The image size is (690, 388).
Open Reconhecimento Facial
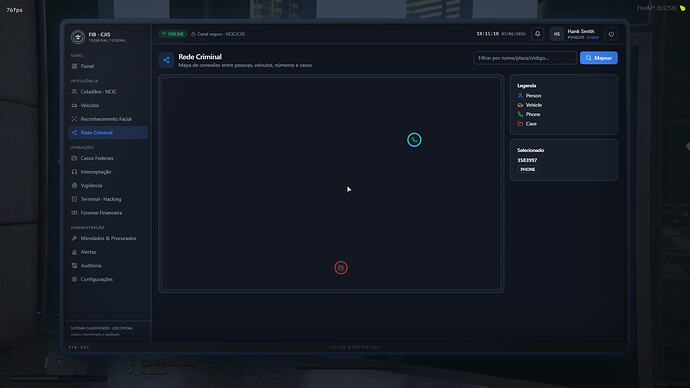click(108, 119)
